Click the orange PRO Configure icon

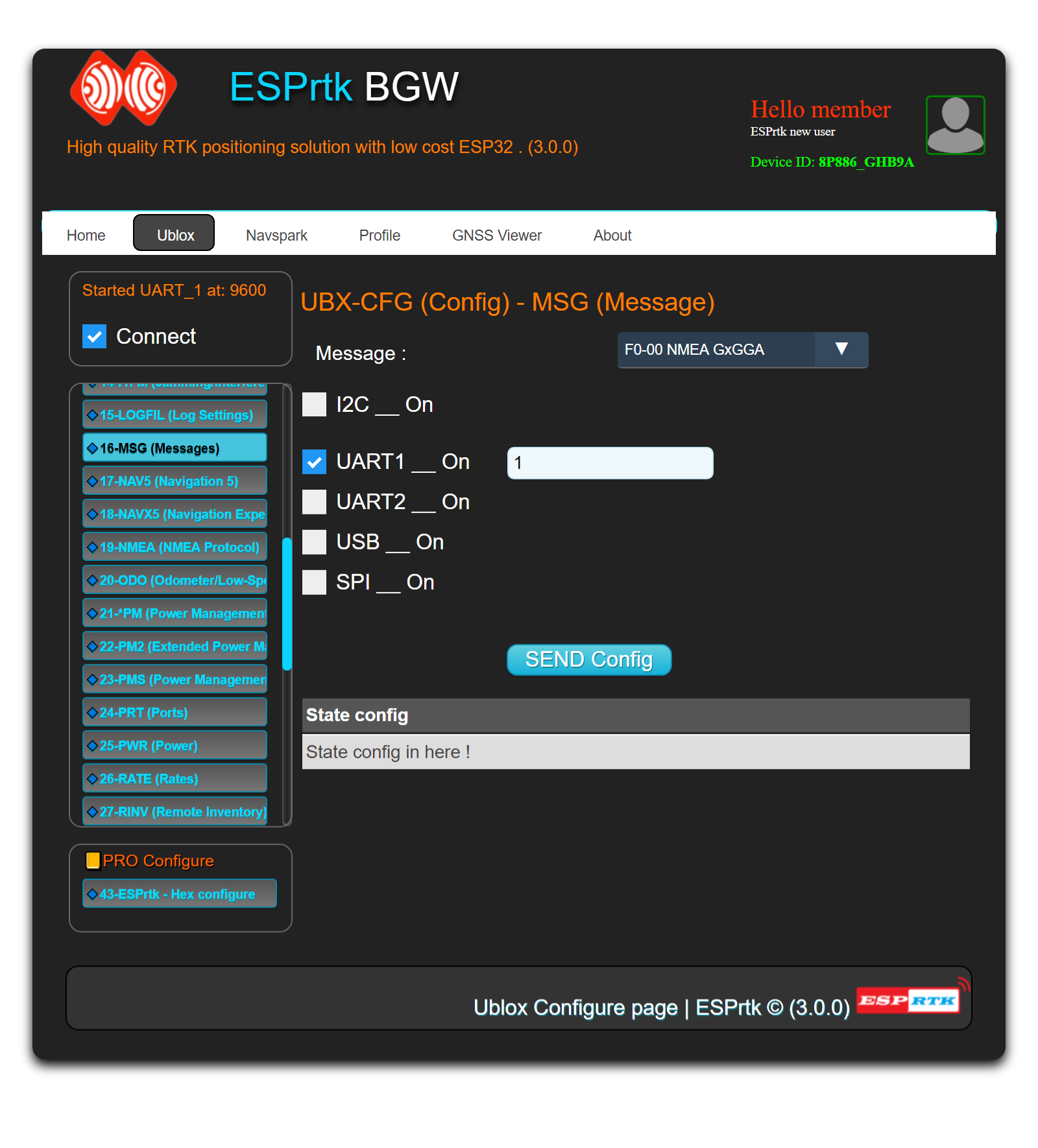(x=93, y=861)
